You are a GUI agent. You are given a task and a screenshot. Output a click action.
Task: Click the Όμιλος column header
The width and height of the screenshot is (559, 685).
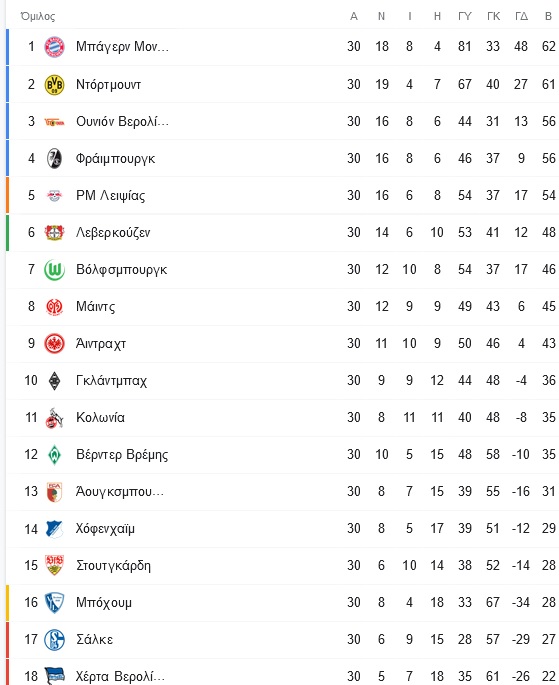point(38,16)
